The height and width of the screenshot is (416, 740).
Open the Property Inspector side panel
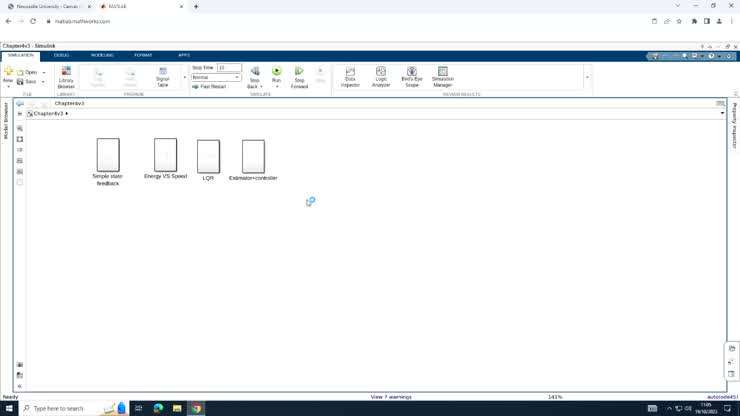coord(734,126)
